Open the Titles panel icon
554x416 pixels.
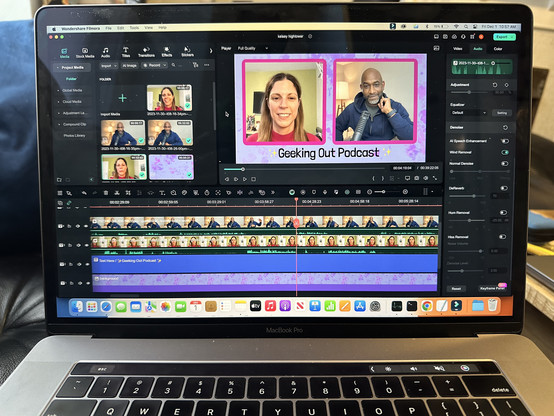(126, 52)
